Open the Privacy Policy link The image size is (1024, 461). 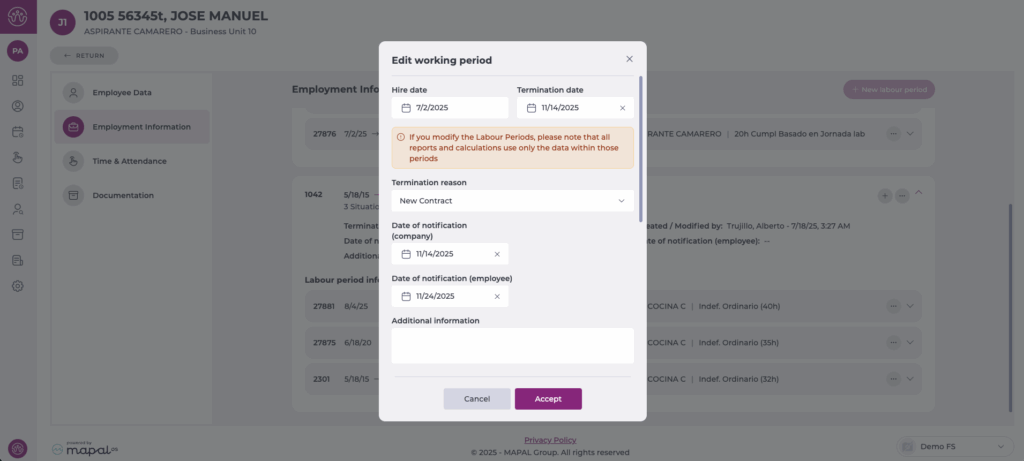pos(550,440)
